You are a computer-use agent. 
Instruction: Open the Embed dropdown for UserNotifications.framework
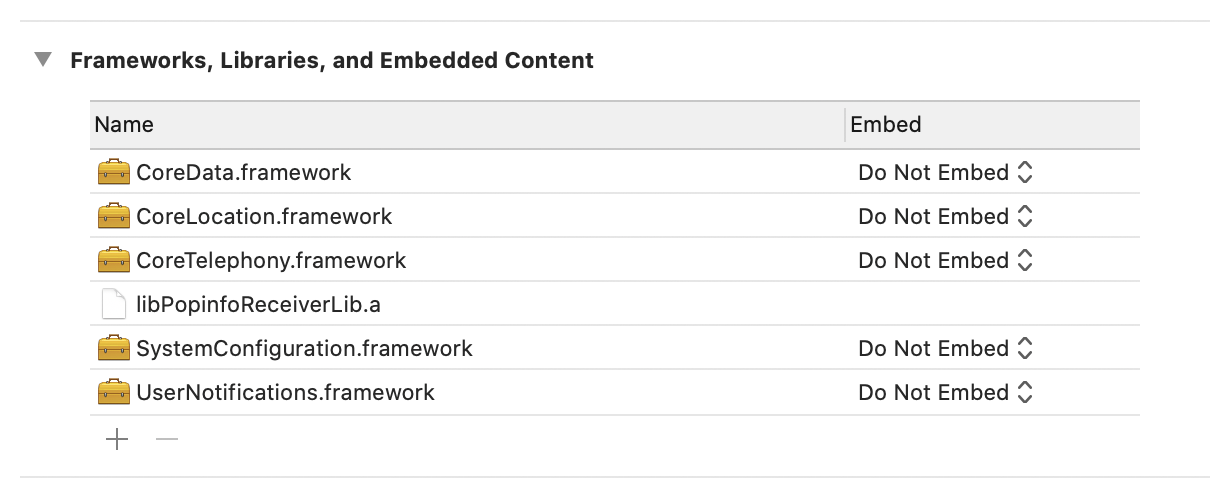(944, 392)
